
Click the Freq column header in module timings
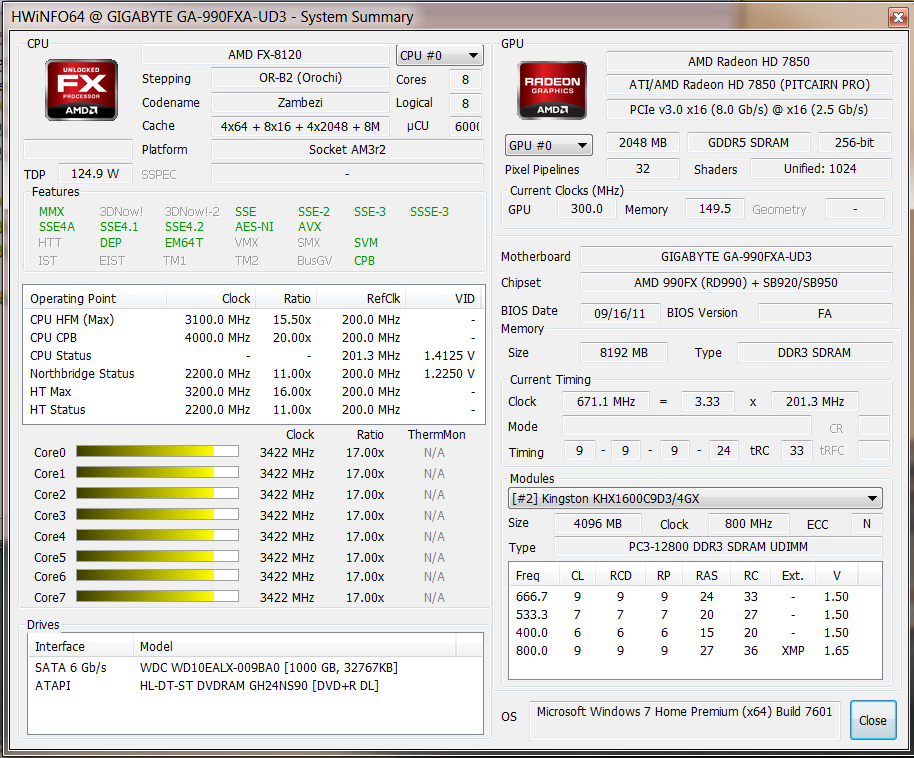click(x=534, y=575)
